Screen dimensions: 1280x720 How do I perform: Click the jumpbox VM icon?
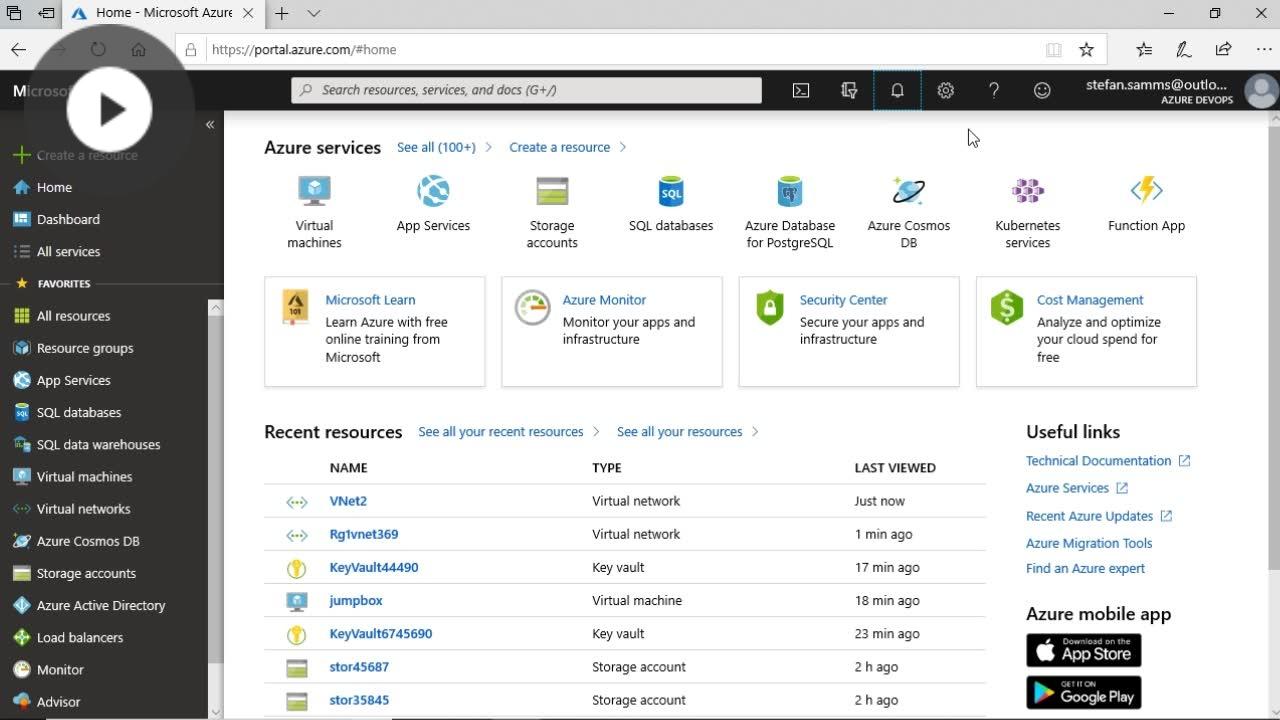click(x=296, y=601)
